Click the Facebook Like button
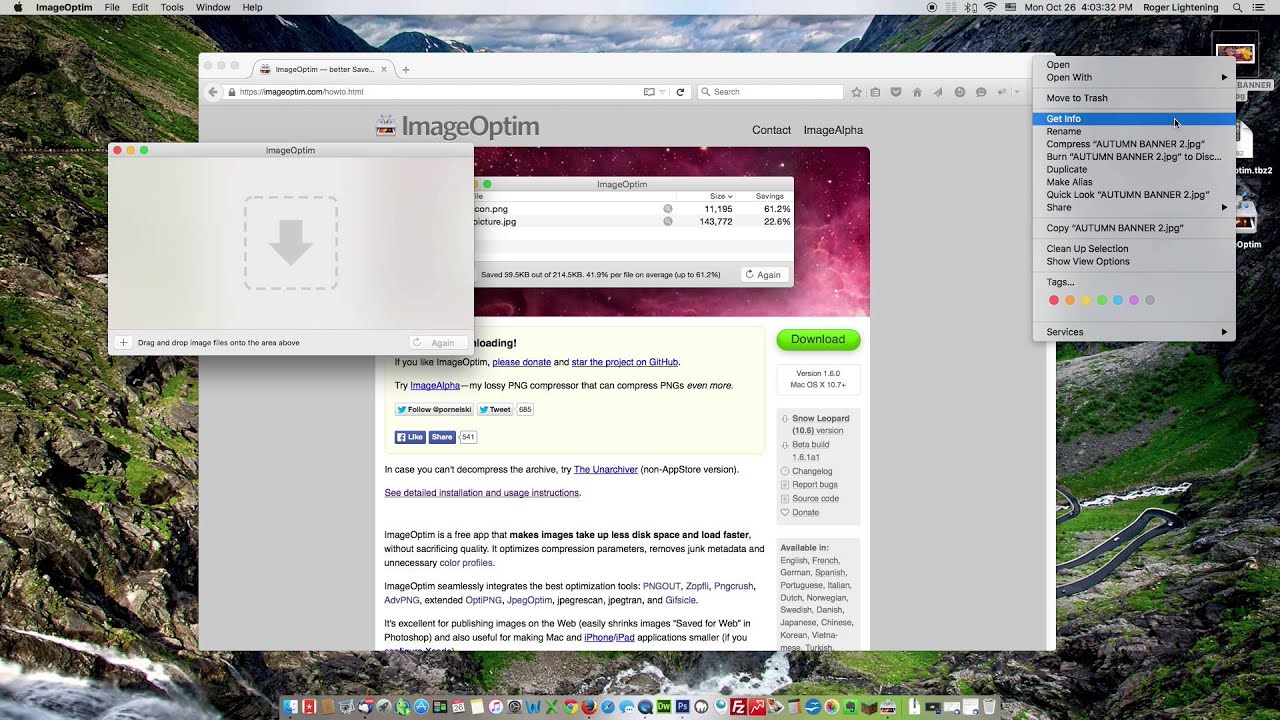The height and width of the screenshot is (720, 1280). tap(410, 437)
